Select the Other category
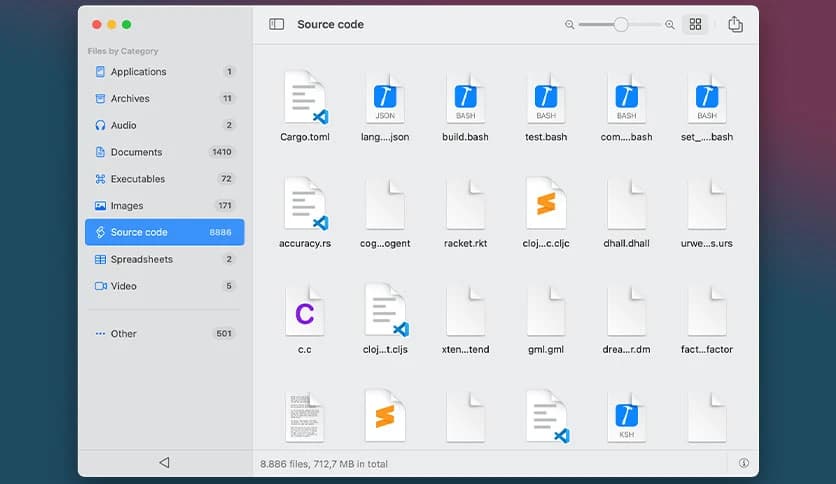 164,334
